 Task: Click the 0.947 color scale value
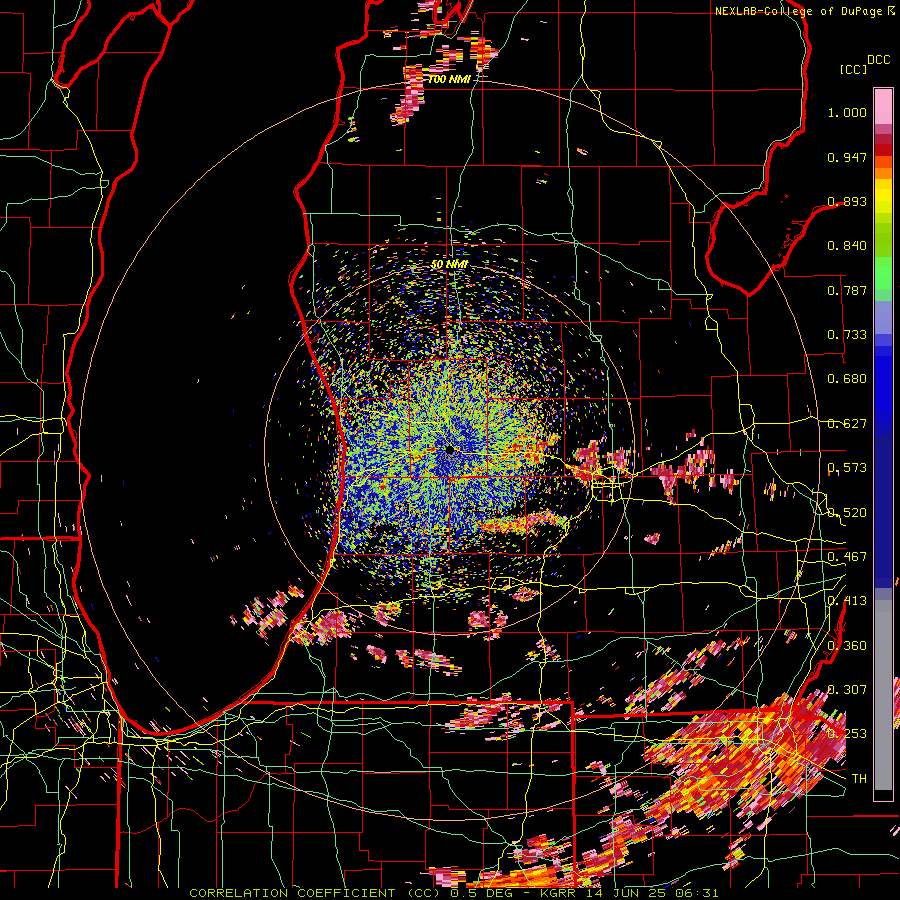coord(847,157)
